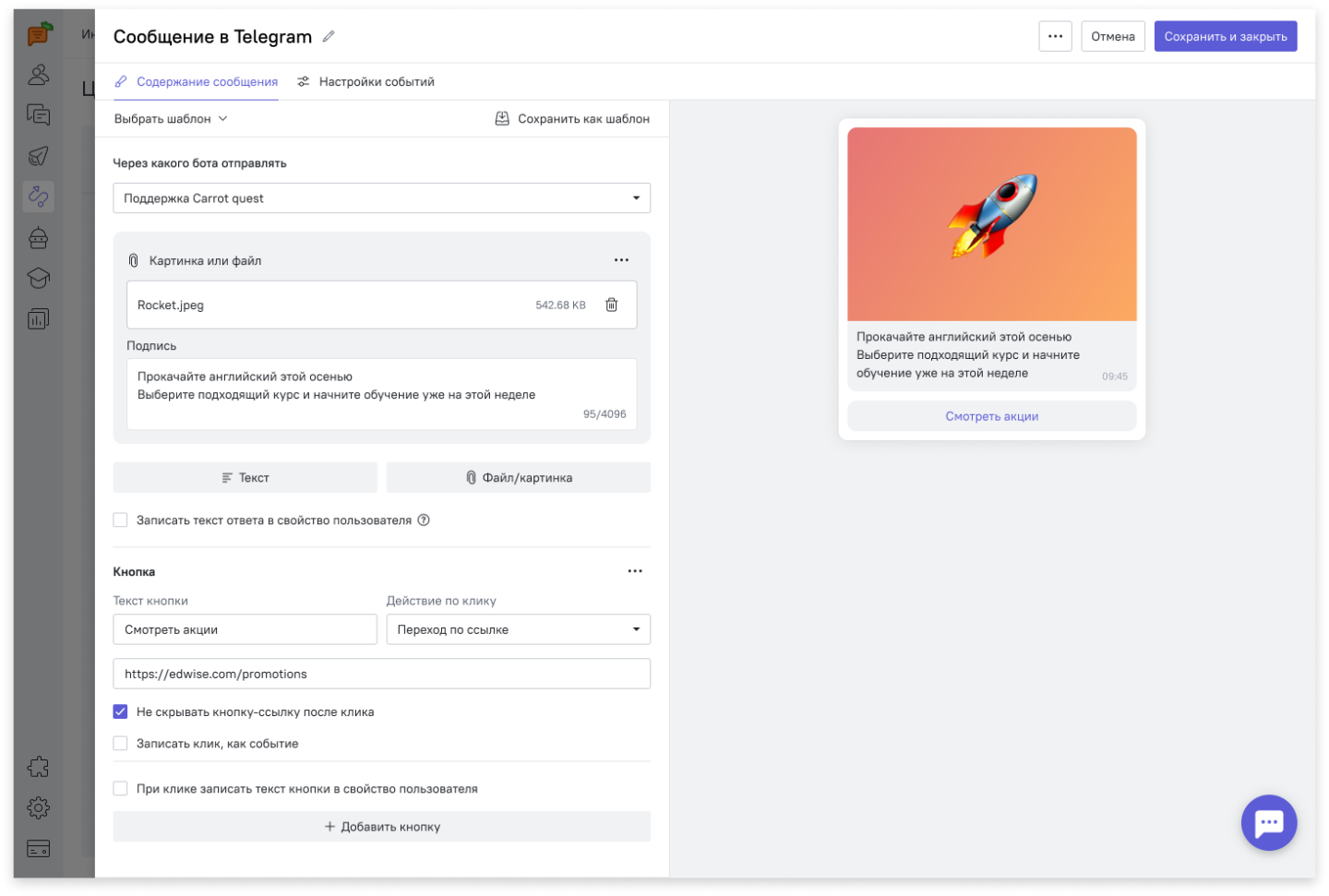Click Добавить кнопку
1329x896 pixels.
[381, 827]
